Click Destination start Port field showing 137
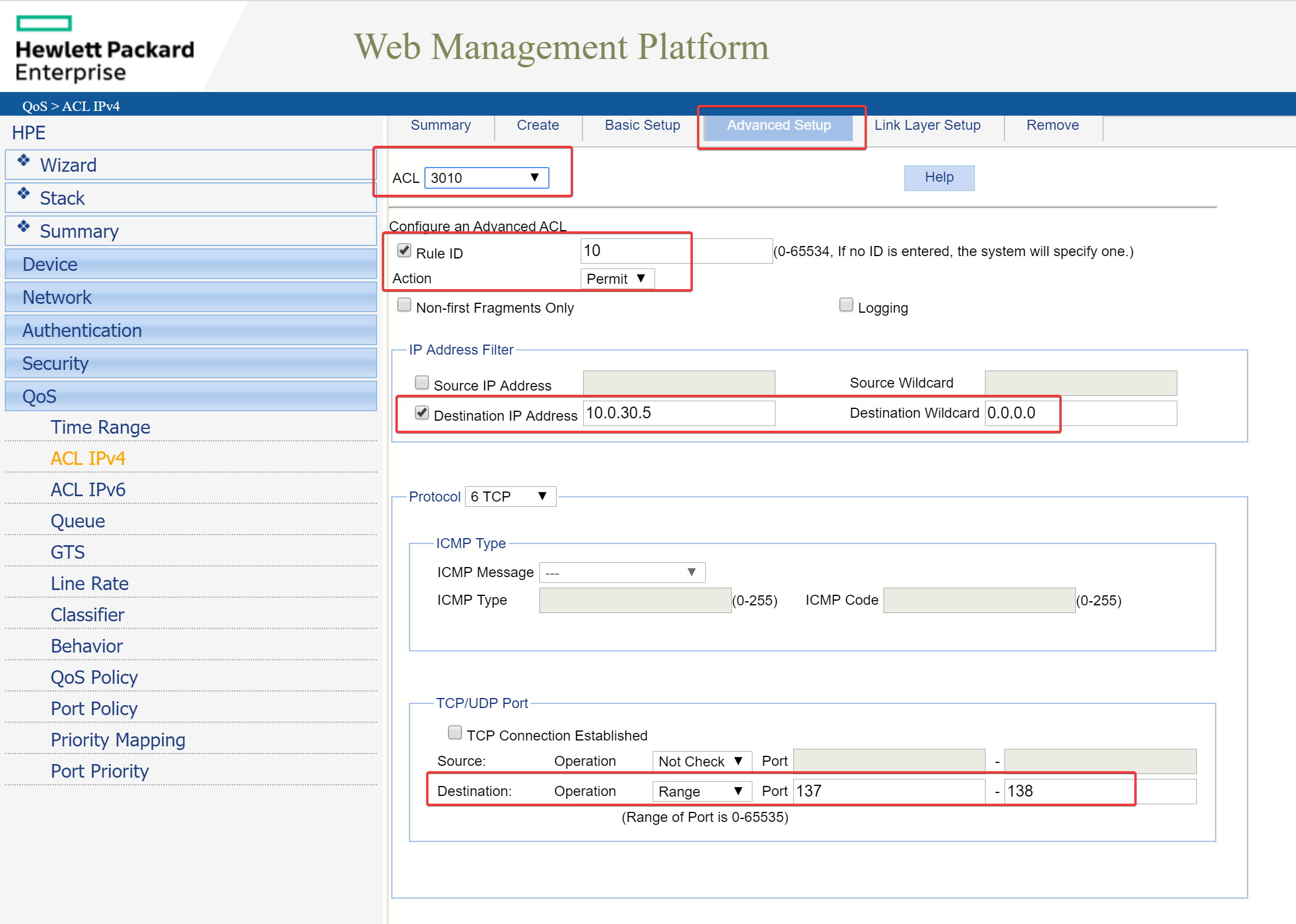 click(x=889, y=791)
